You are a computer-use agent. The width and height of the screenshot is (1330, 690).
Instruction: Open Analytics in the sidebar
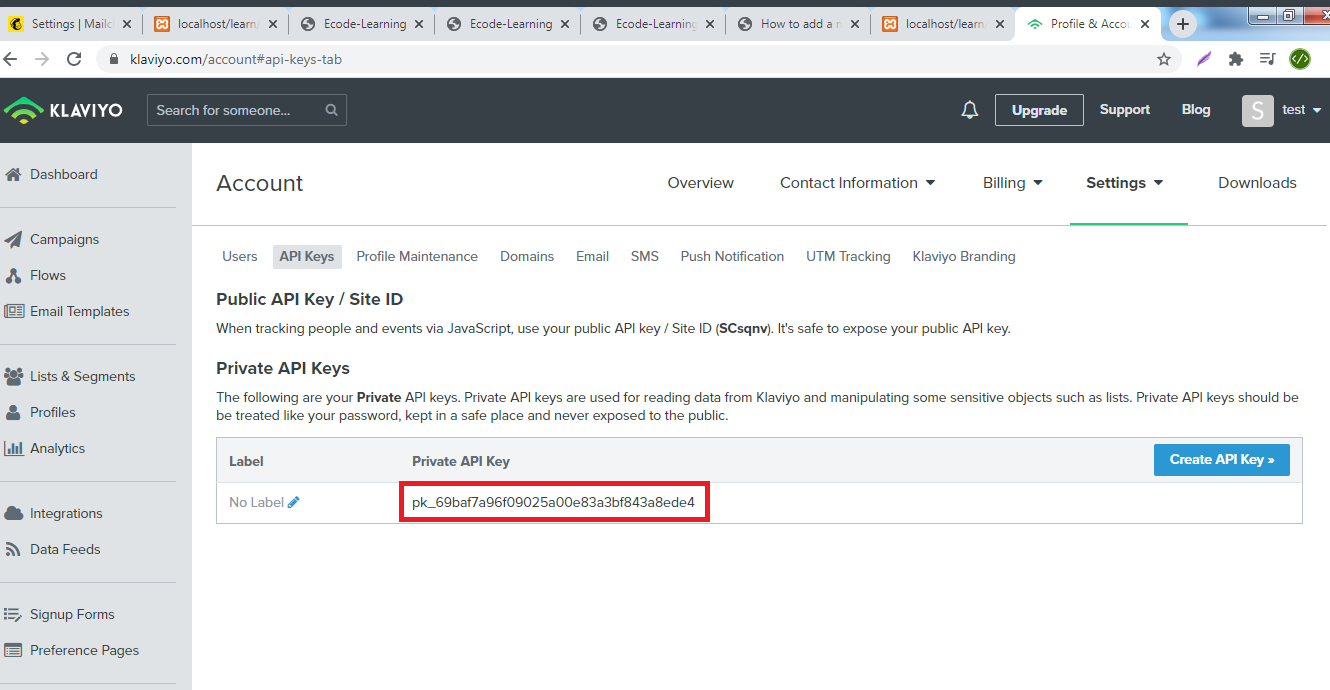pyautogui.click(x=57, y=448)
